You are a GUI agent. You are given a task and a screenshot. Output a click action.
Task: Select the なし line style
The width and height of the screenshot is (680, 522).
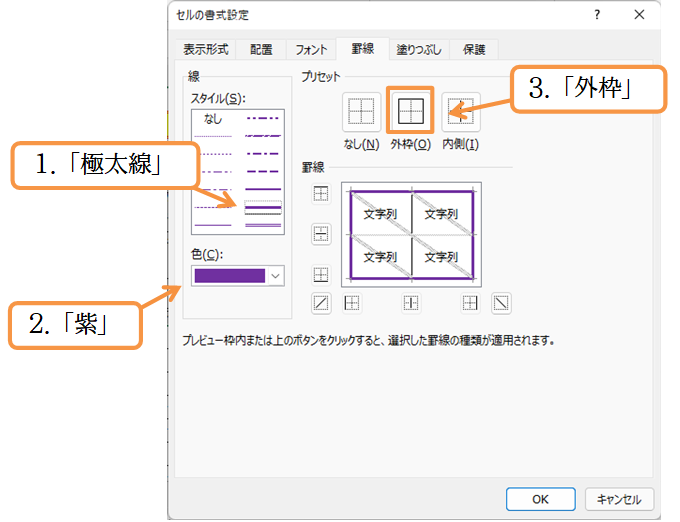(x=213, y=119)
